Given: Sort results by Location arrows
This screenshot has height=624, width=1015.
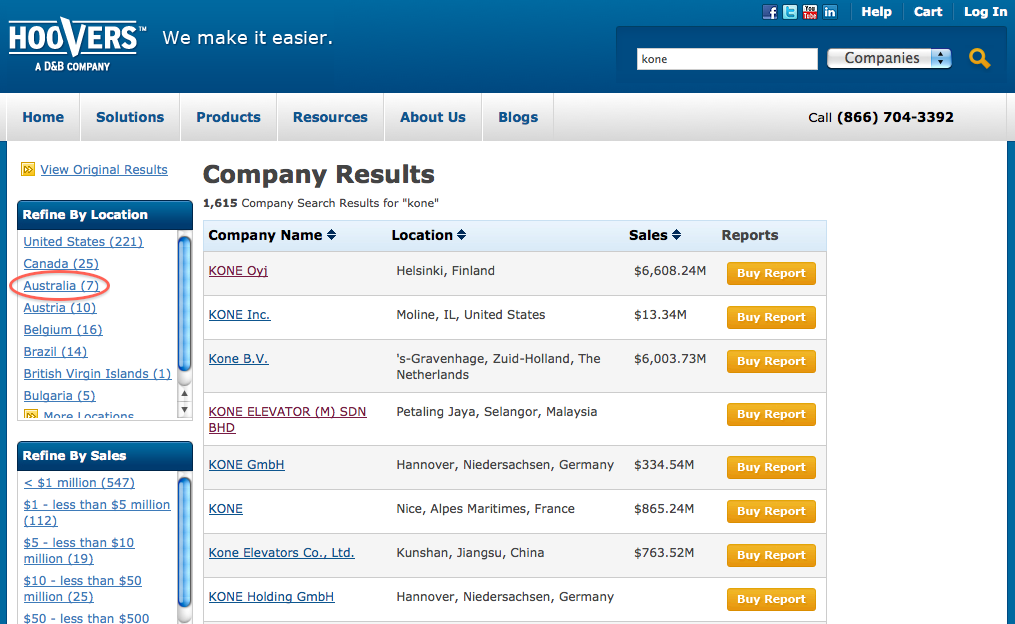Looking at the screenshot, I should point(462,235).
